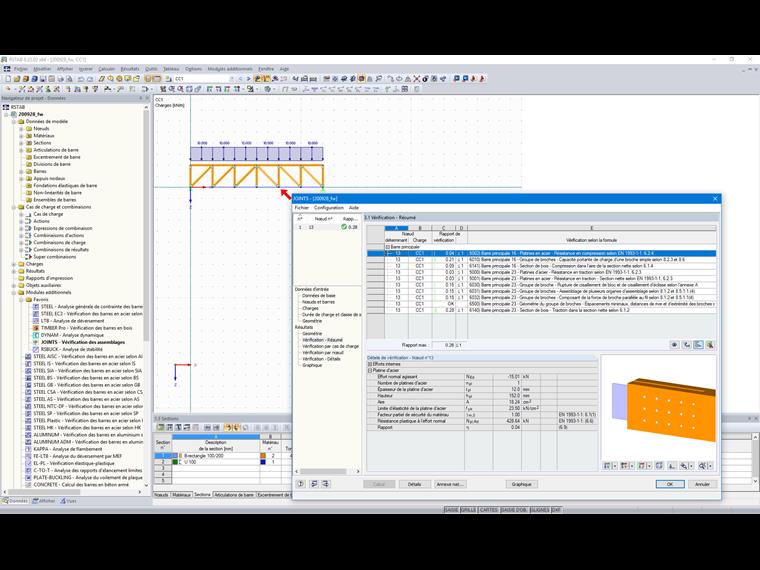Viewport: 760px width, 570px height.
Task: Click the first pointer icon on second toolbar row
Action: coord(7,89)
